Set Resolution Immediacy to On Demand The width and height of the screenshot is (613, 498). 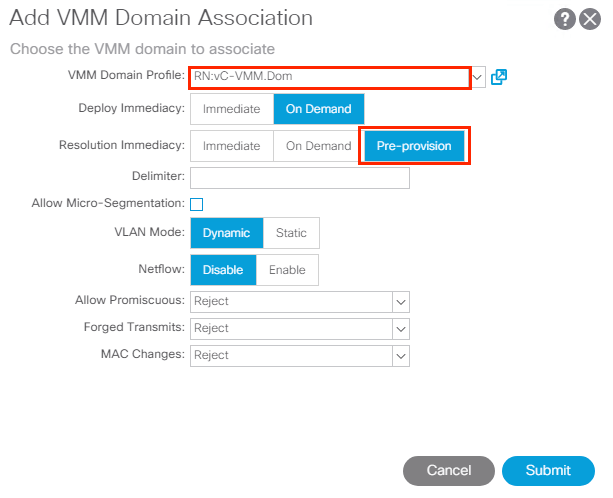pyautogui.click(x=318, y=146)
